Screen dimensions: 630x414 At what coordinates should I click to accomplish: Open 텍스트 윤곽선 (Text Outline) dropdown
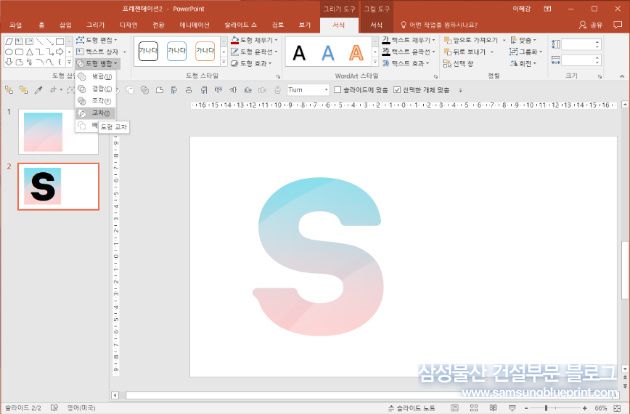pos(409,52)
